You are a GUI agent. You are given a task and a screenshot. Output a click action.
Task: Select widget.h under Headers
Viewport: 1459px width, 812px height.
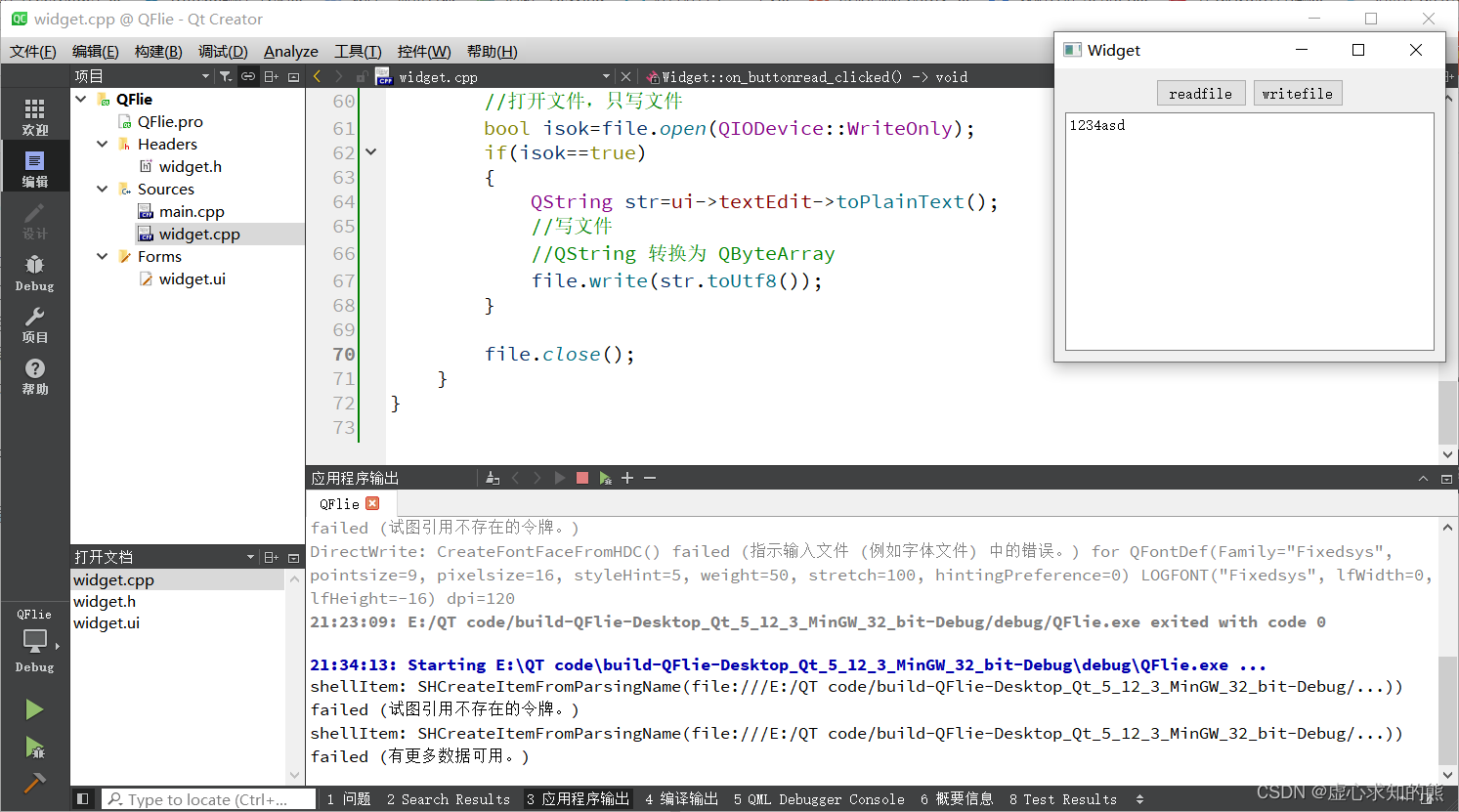191,166
